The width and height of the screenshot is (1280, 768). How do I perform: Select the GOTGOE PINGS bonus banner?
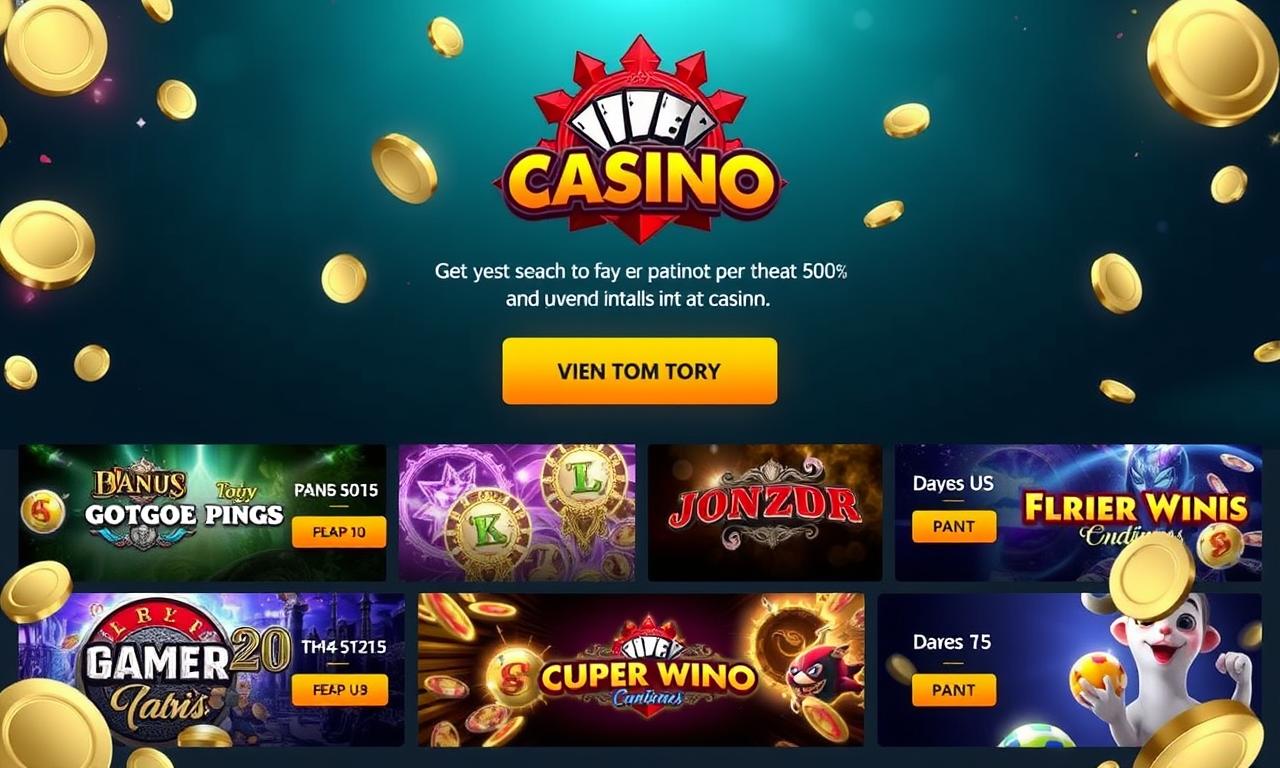tap(202, 513)
